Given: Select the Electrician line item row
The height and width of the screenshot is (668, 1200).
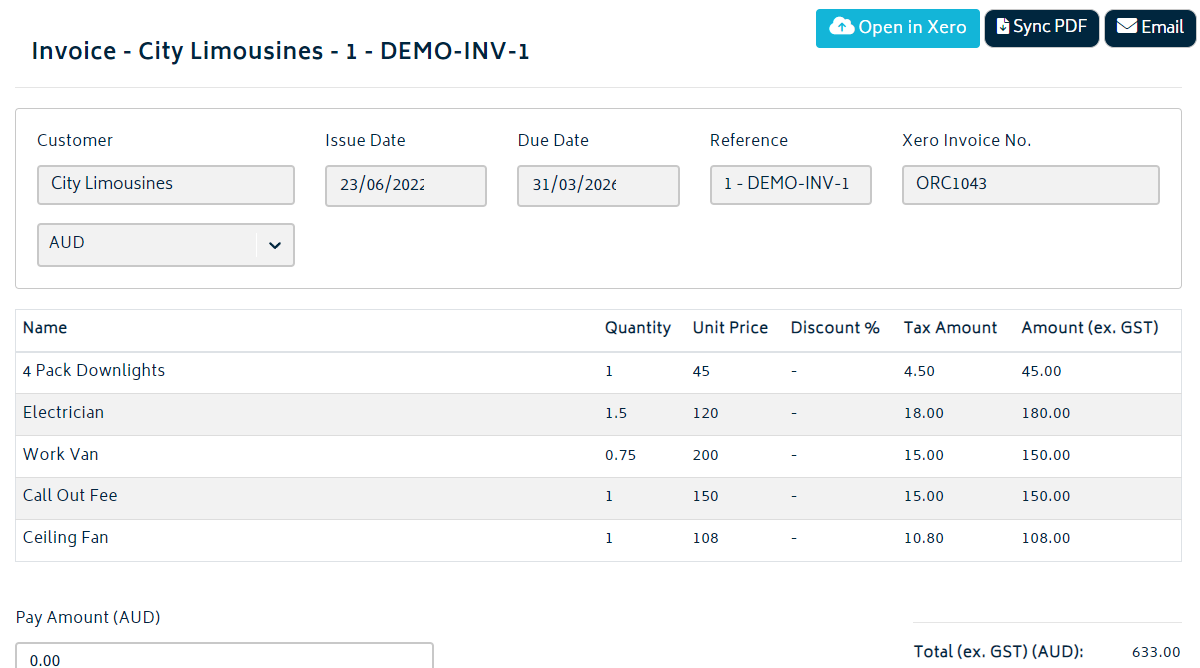Looking at the screenshot, I should [64, 413].
